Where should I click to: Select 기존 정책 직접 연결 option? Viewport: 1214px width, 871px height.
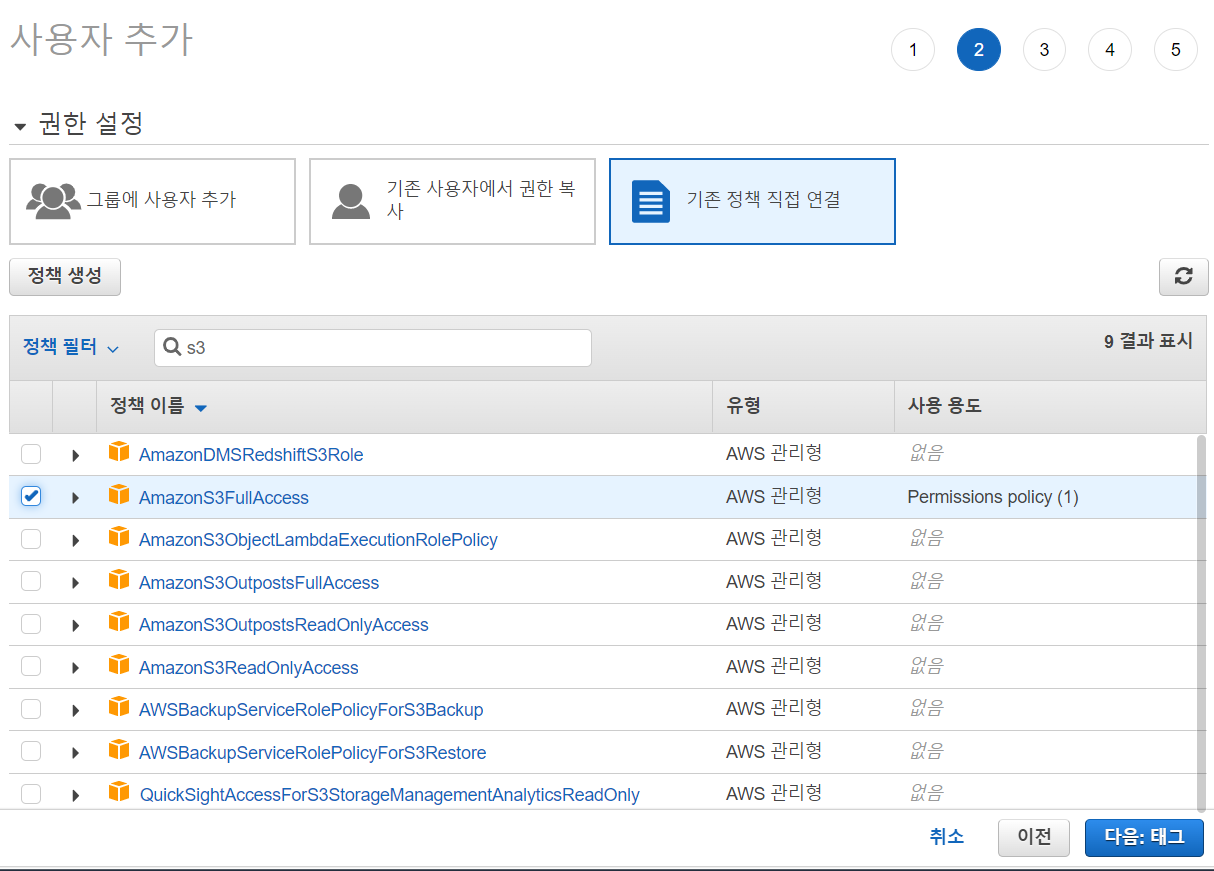pyautogui.click(x=752, y=201)
